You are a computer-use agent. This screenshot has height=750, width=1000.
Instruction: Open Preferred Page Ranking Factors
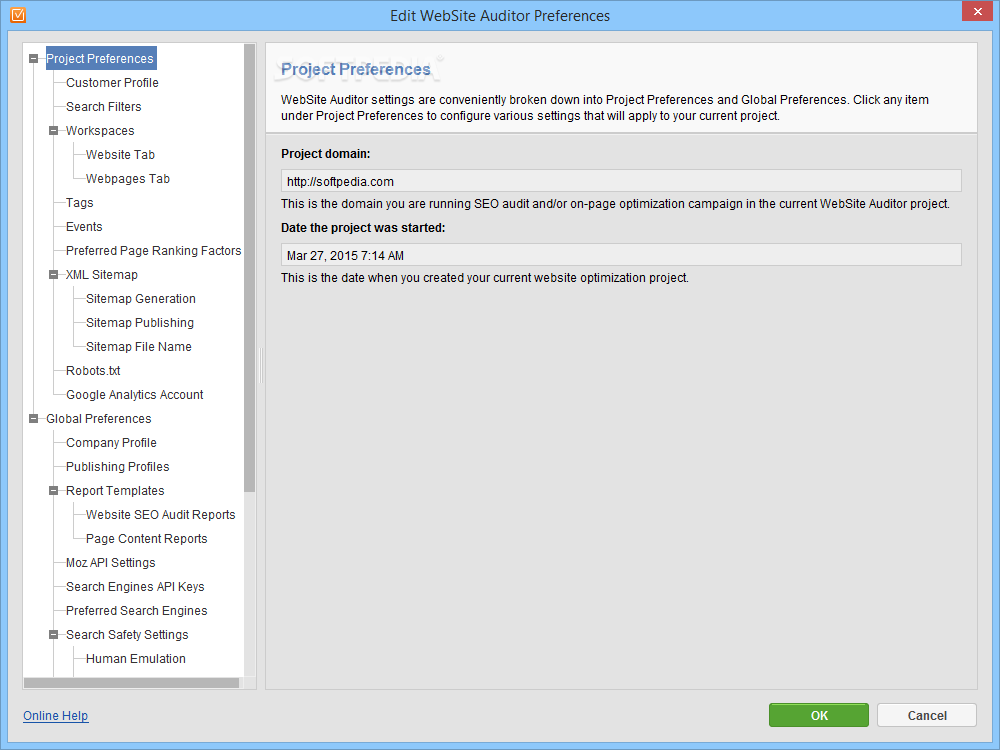154,251
